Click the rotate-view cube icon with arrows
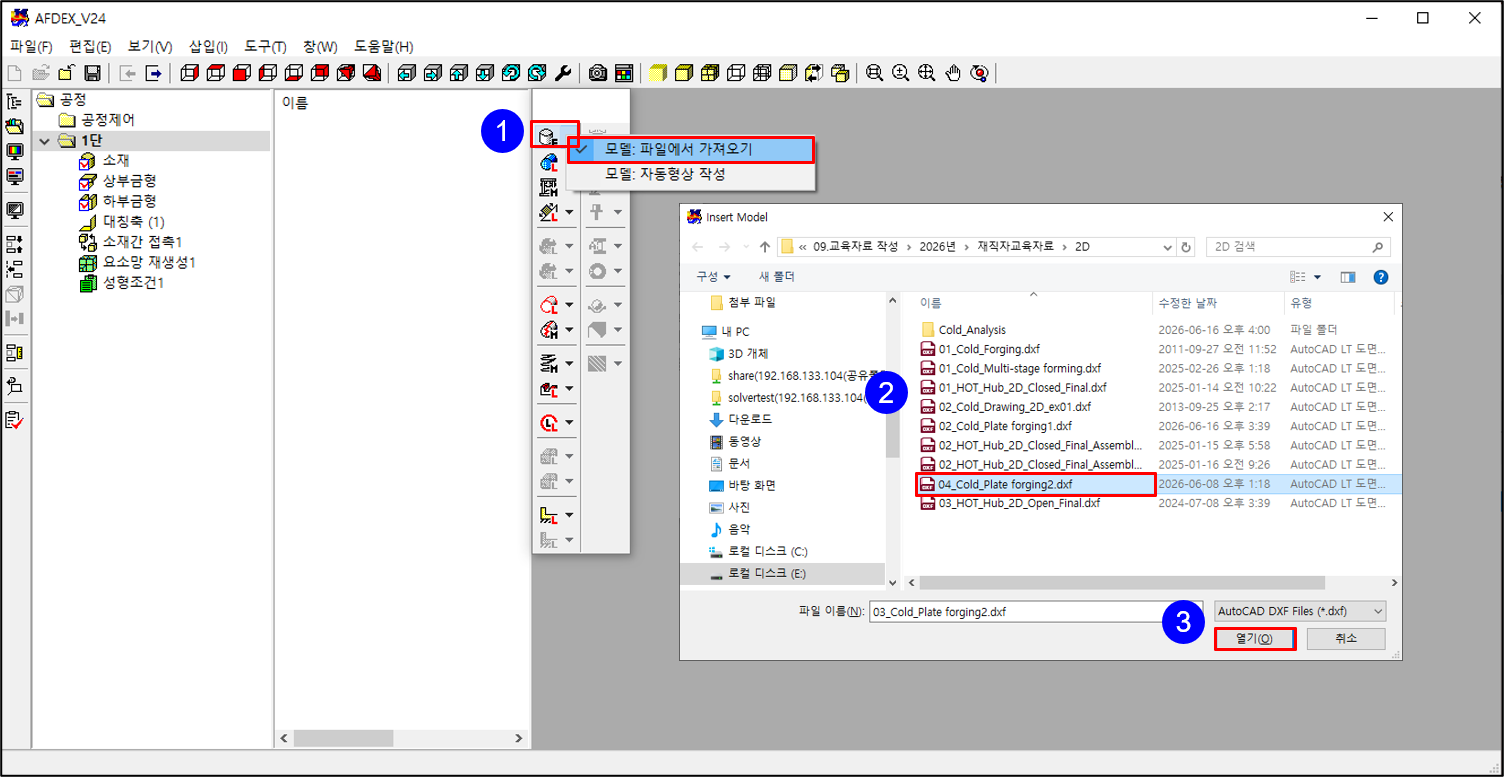Screen dimensions: 1504x777 pyautogui.click(x=813, y=73)
